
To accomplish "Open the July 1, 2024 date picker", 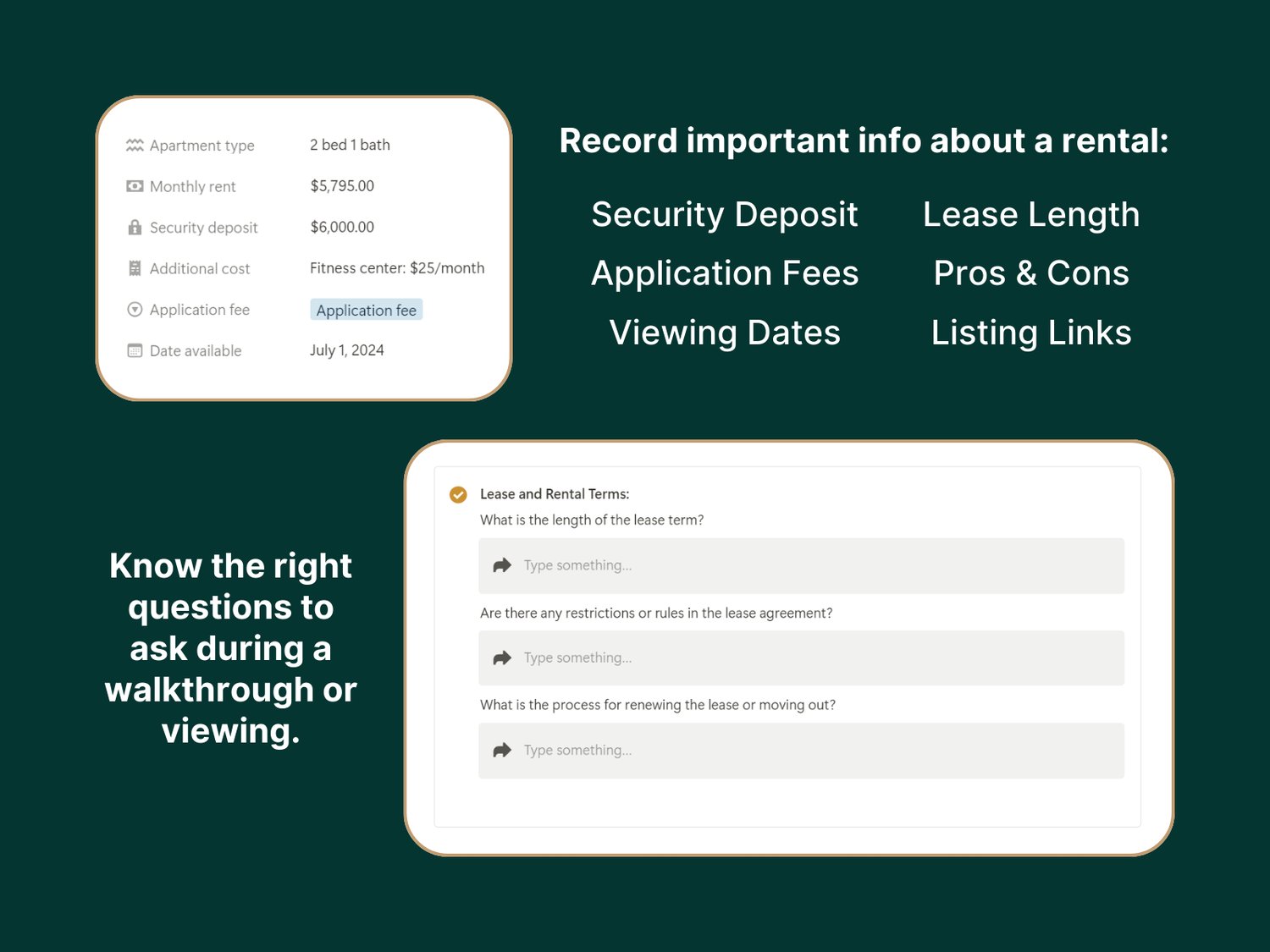I will pos(347,350).
